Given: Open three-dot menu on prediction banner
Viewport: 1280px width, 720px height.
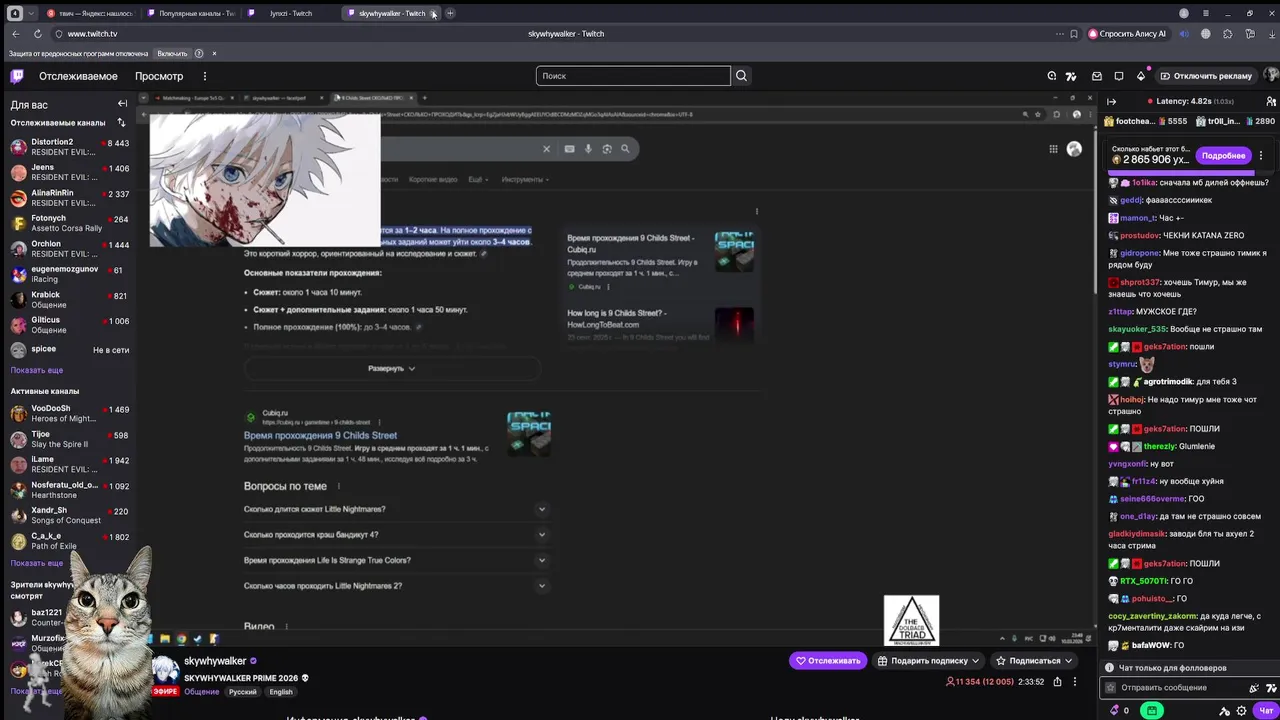Looking at the screenshot, I should (x=1261, y=156).
